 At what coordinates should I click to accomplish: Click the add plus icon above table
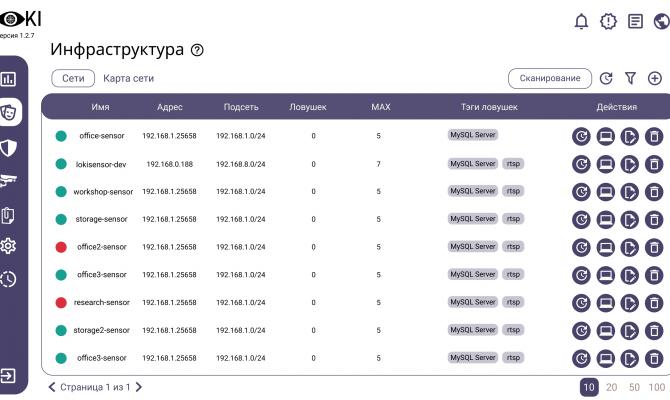tap(655, 78)
